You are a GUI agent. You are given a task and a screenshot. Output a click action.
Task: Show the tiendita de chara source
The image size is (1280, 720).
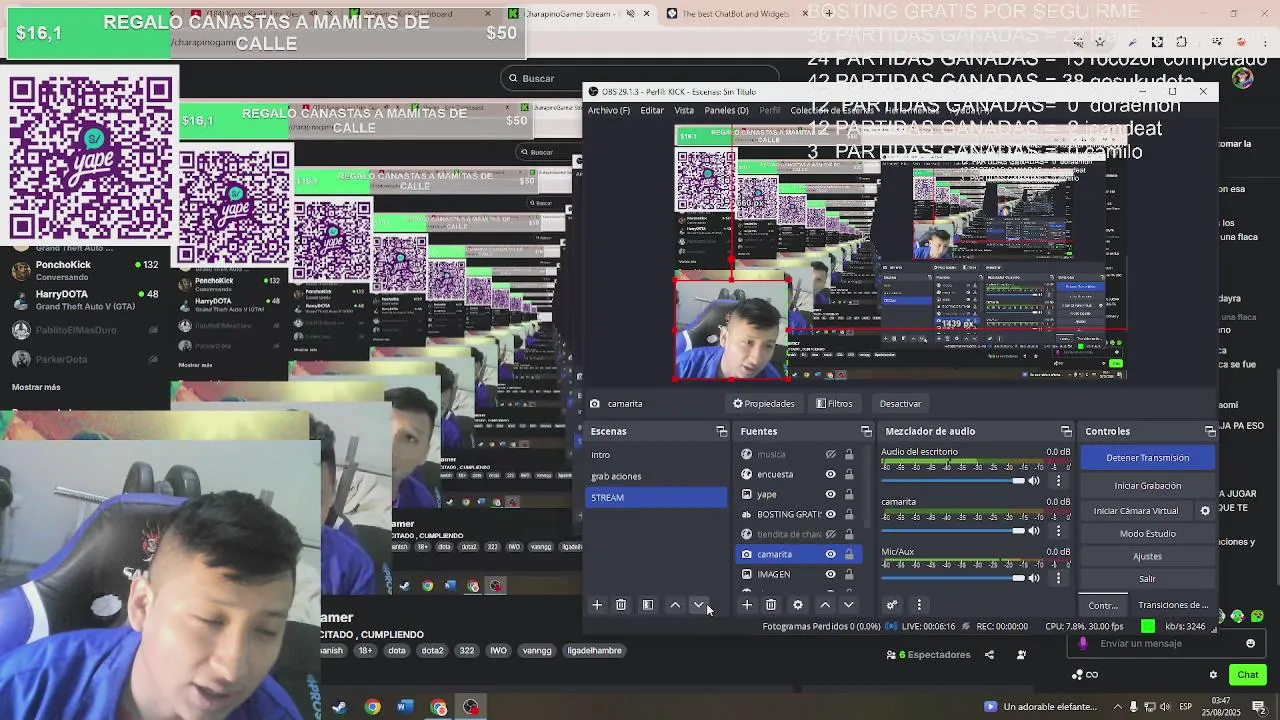tap(830, 534)
